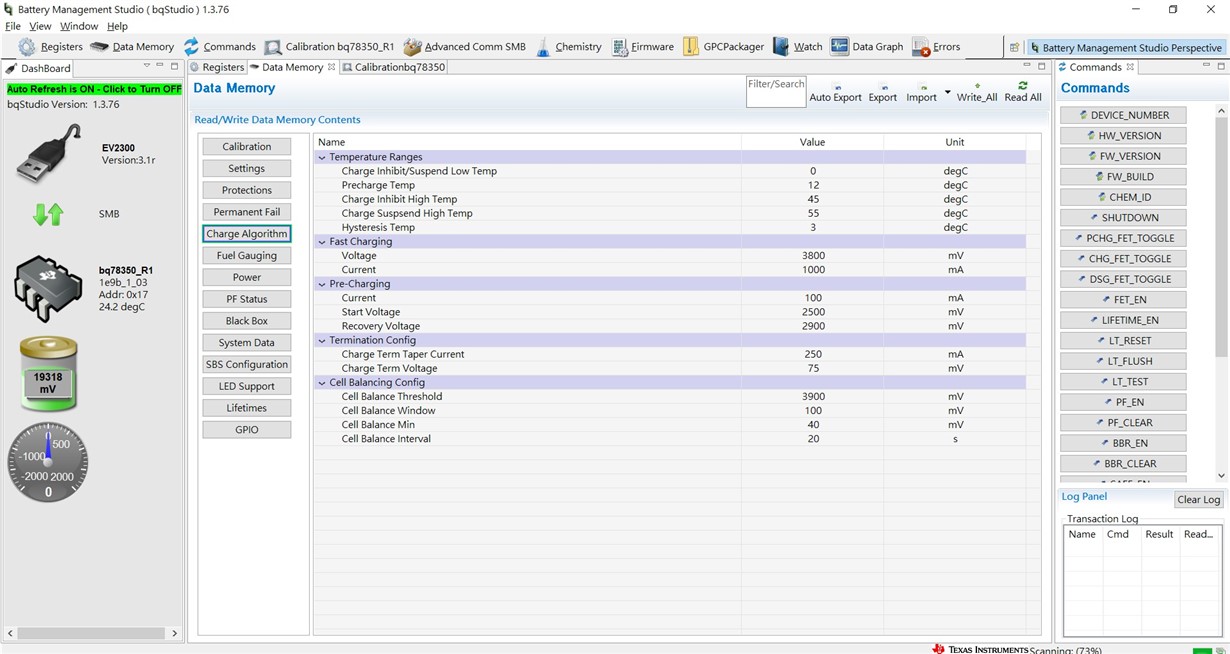Close the Data Memory tab
Image resolution: width=1230 pixels, height=654 pixels.
click(x=332, y=67)
